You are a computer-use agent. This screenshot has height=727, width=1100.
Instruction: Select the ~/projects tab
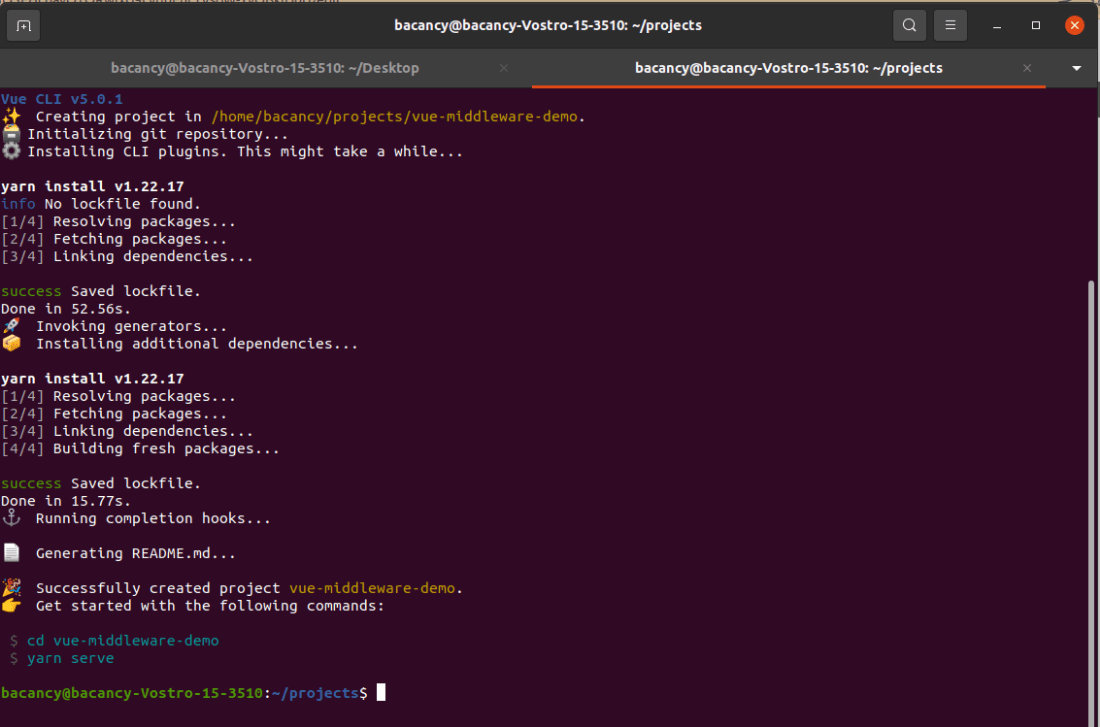[789, 68]
